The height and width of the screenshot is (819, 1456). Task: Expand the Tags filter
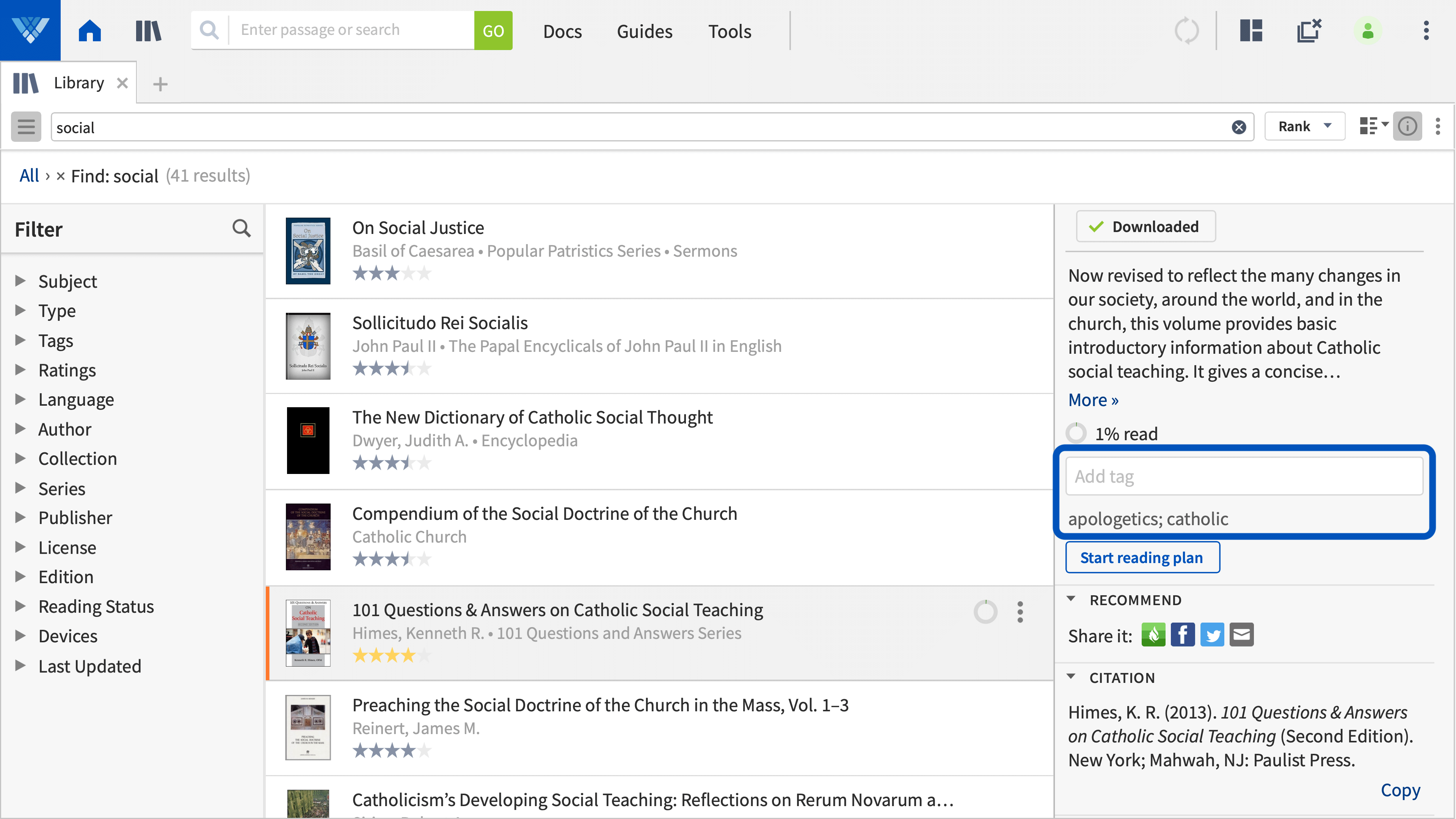coord(20,340)
